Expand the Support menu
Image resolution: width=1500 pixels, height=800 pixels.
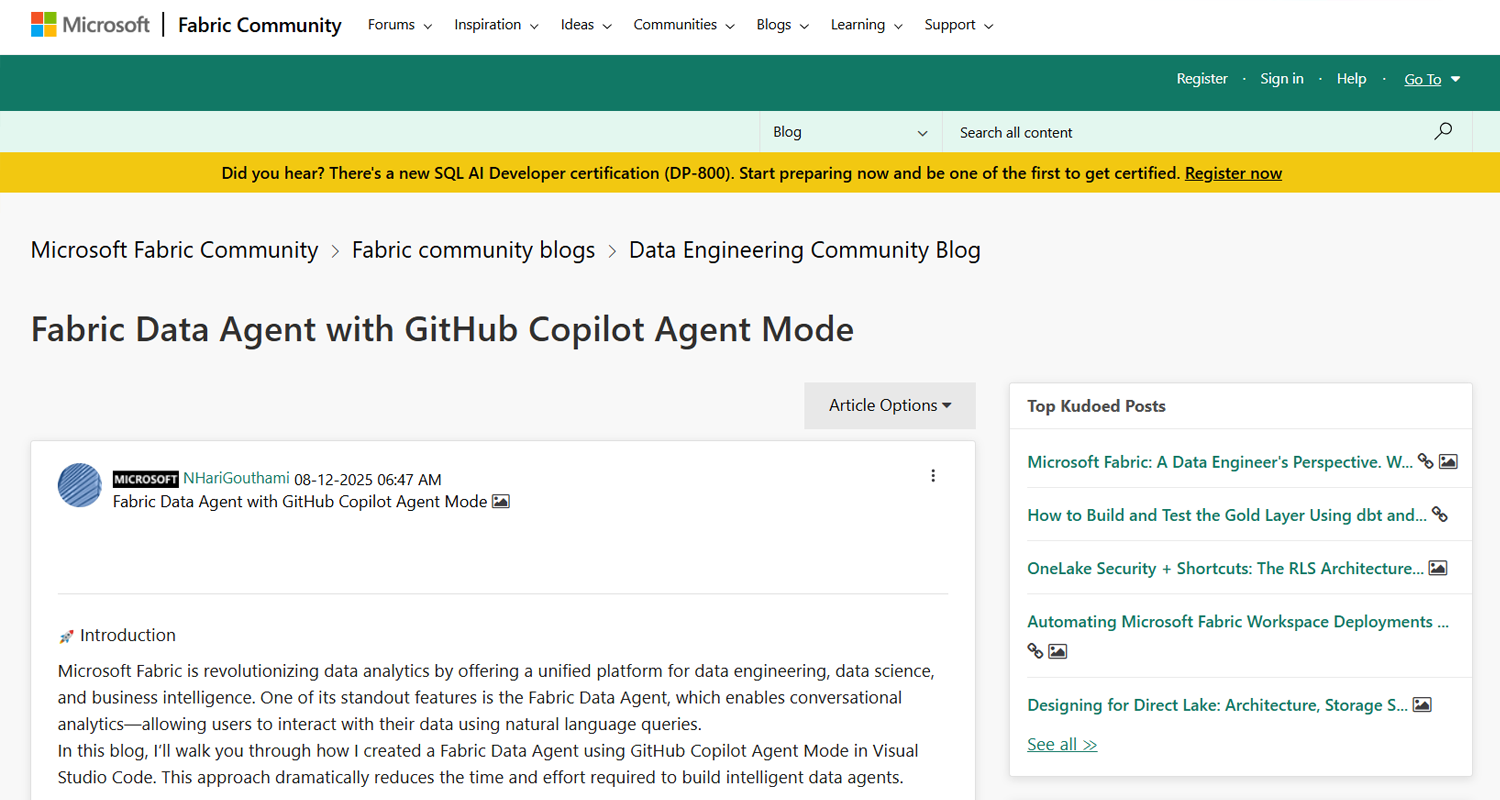[959, 25]
